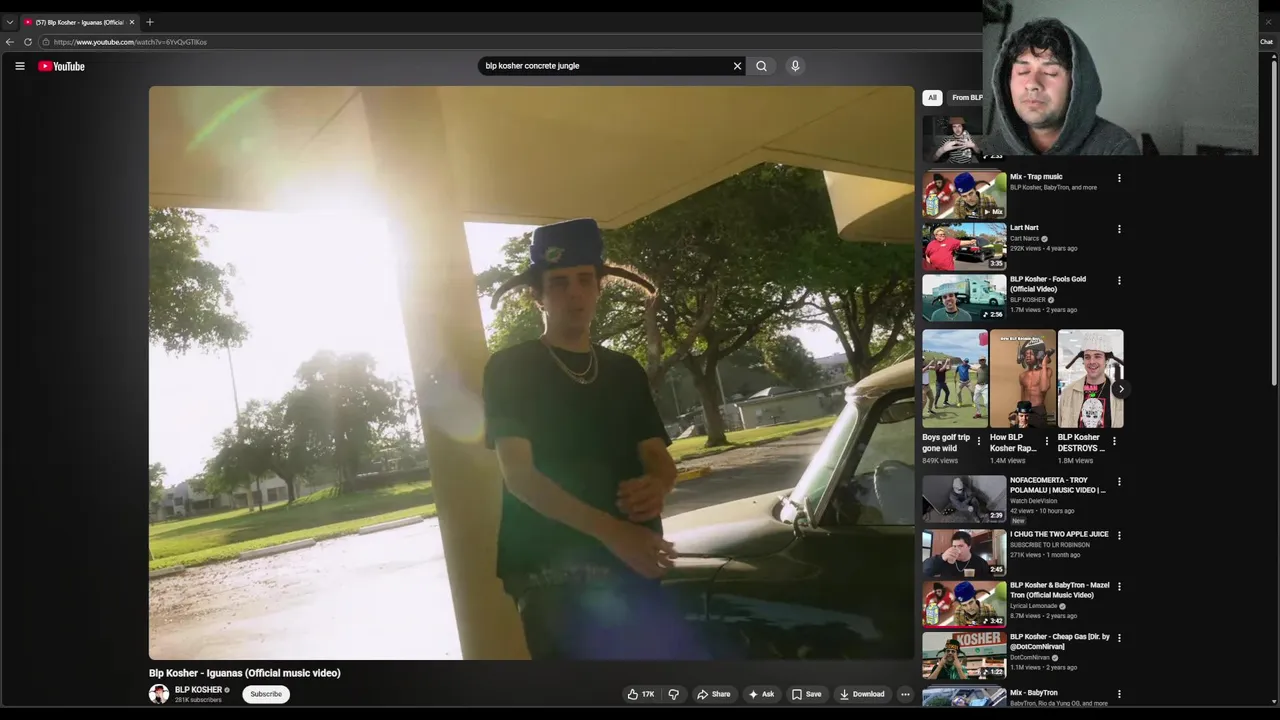Open a new browser tab
Image resolution: width=1280 pixels, height=720 pixels.
150,22
